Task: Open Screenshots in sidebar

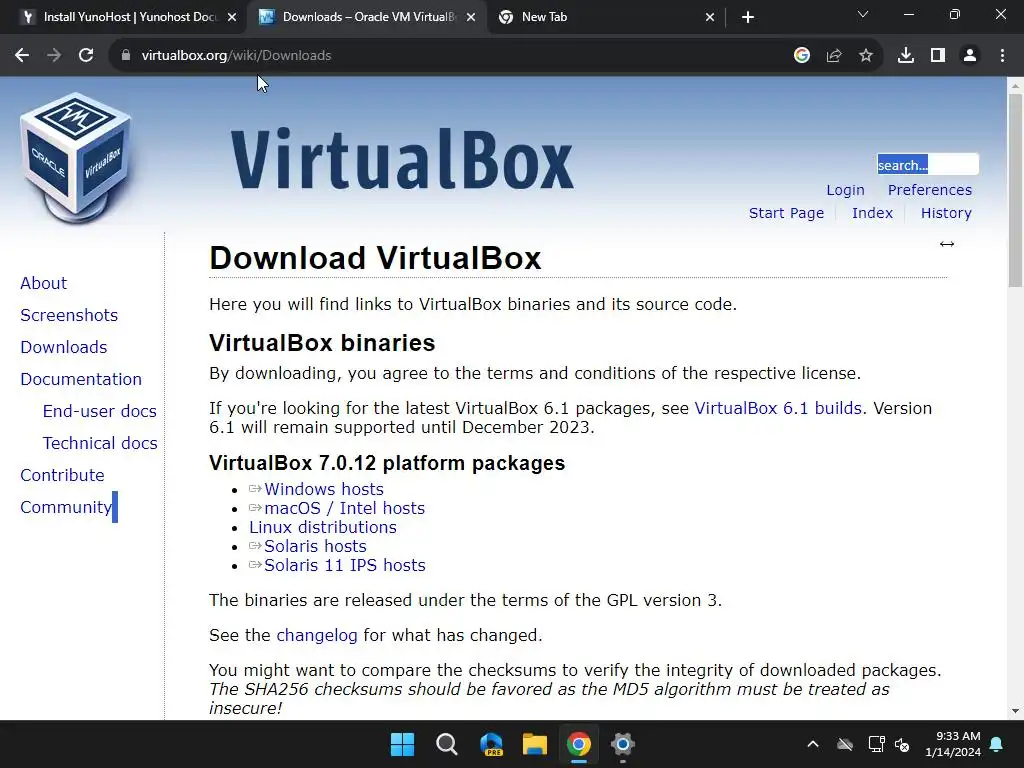Action: point(69,315)
